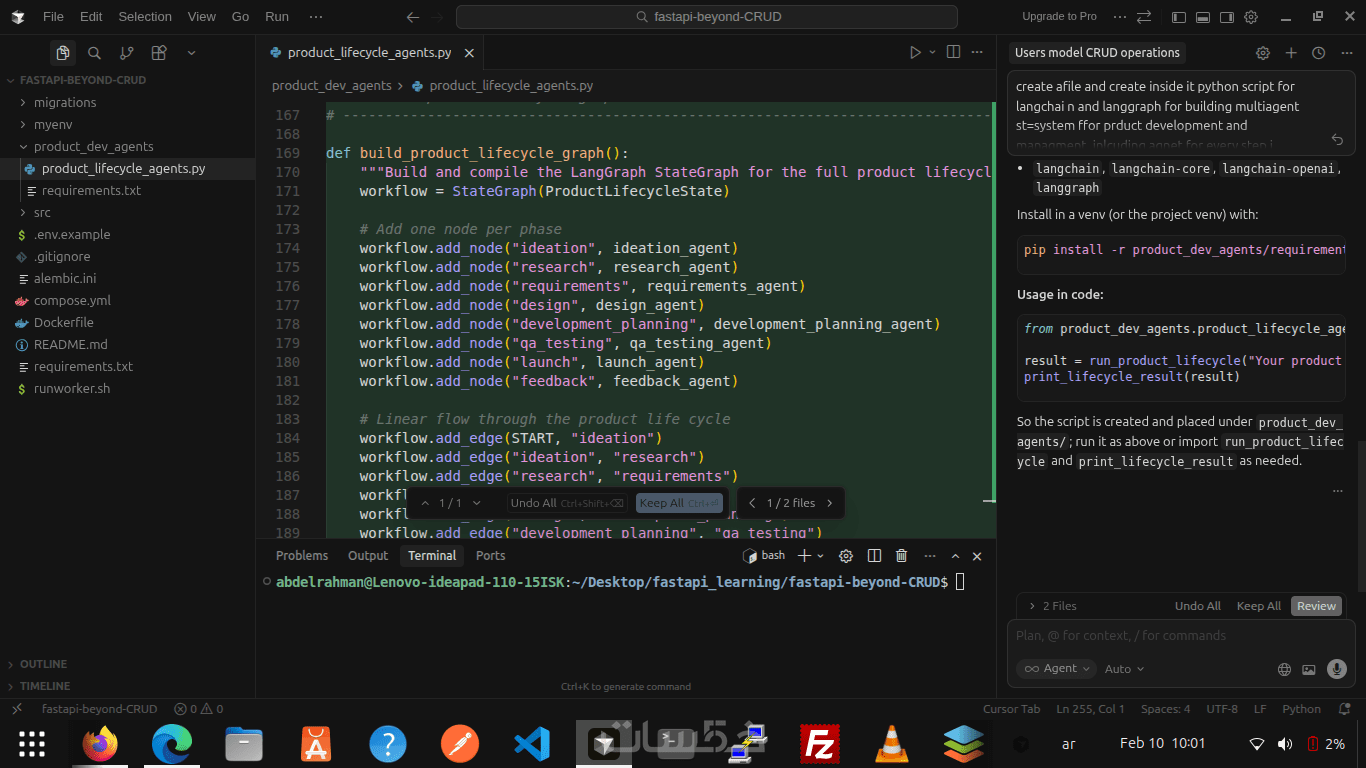This screenshot has height=768, width=1366.
Task: Open FileZilla from the dock
Action: tap(819, 744)
